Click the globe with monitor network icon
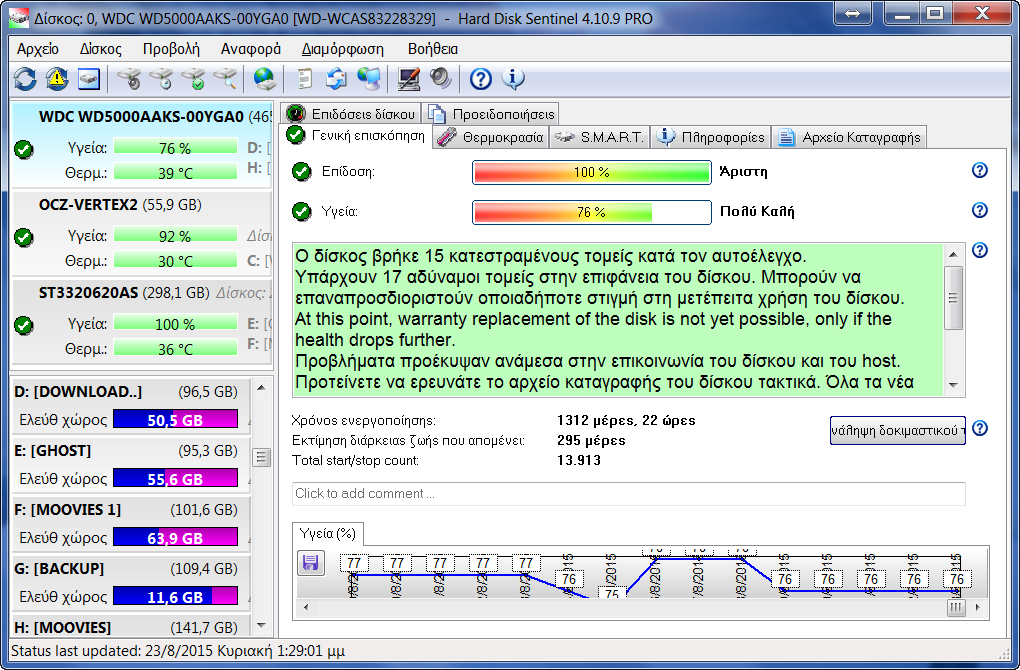Screen dimensions: 1020x670 click(x=369, y=79)
